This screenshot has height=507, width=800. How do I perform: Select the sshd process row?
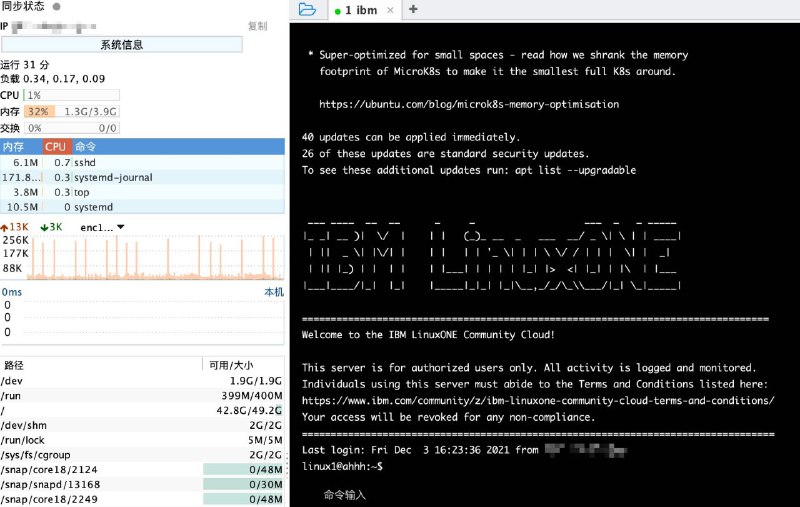pyautogui.click(x=142, y=162)
